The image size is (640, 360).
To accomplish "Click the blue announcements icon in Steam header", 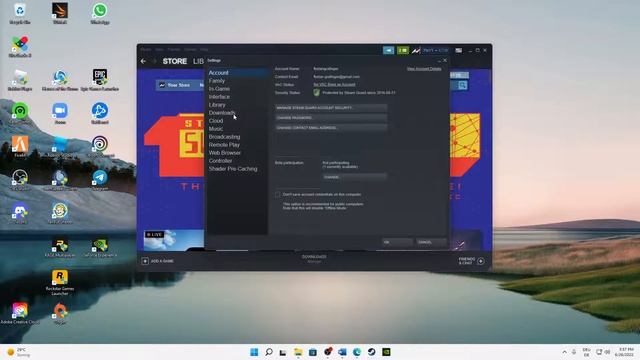I will (389, 50).
